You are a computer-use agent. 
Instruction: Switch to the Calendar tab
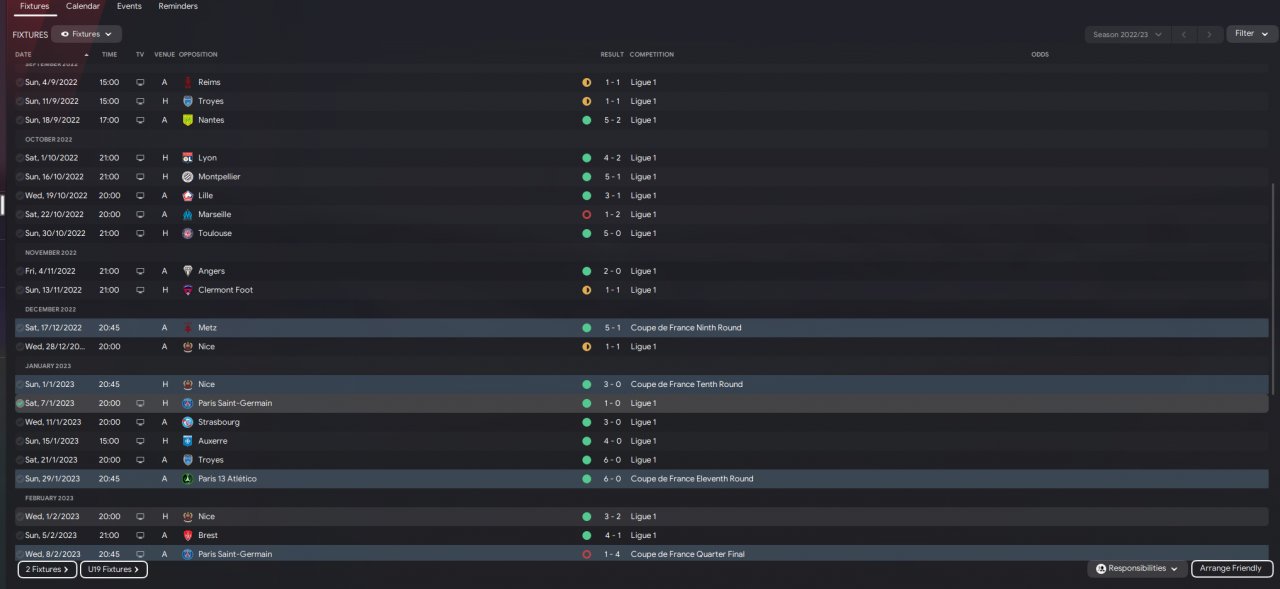coord(83,6)
